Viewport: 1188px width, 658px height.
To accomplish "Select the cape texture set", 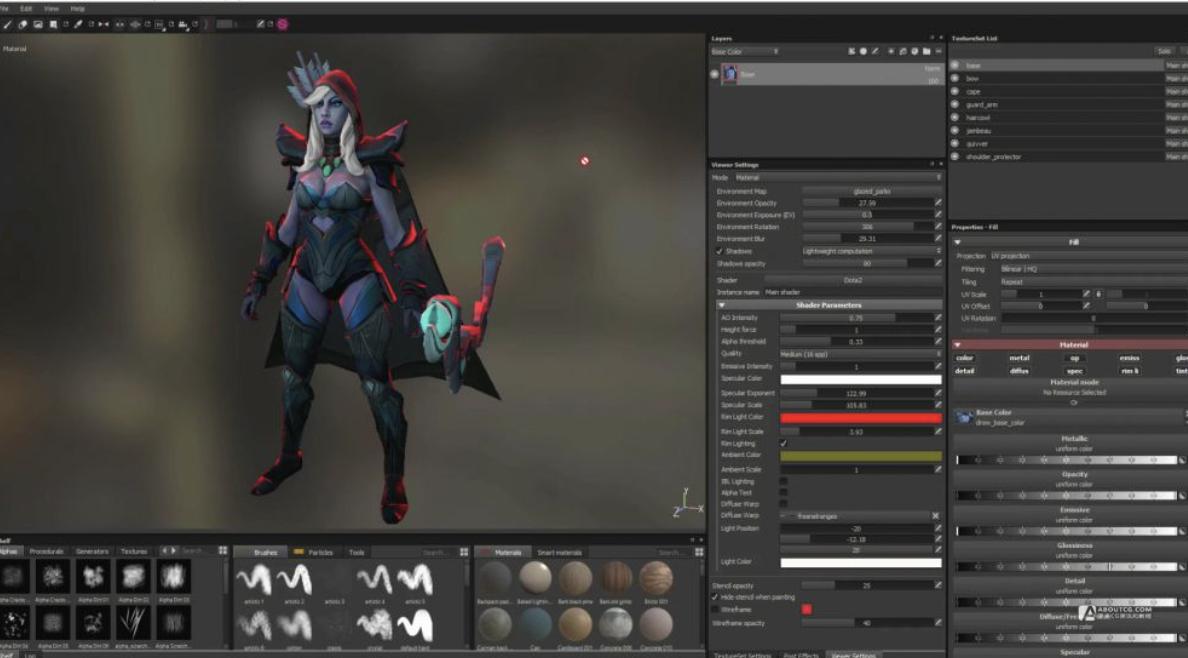I will coord(973,91).
